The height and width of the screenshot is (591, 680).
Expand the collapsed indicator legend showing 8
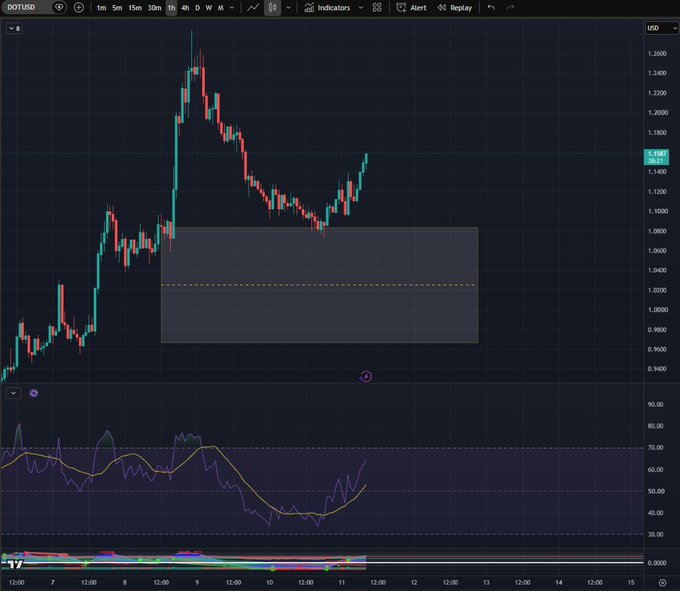click(14, 28)
